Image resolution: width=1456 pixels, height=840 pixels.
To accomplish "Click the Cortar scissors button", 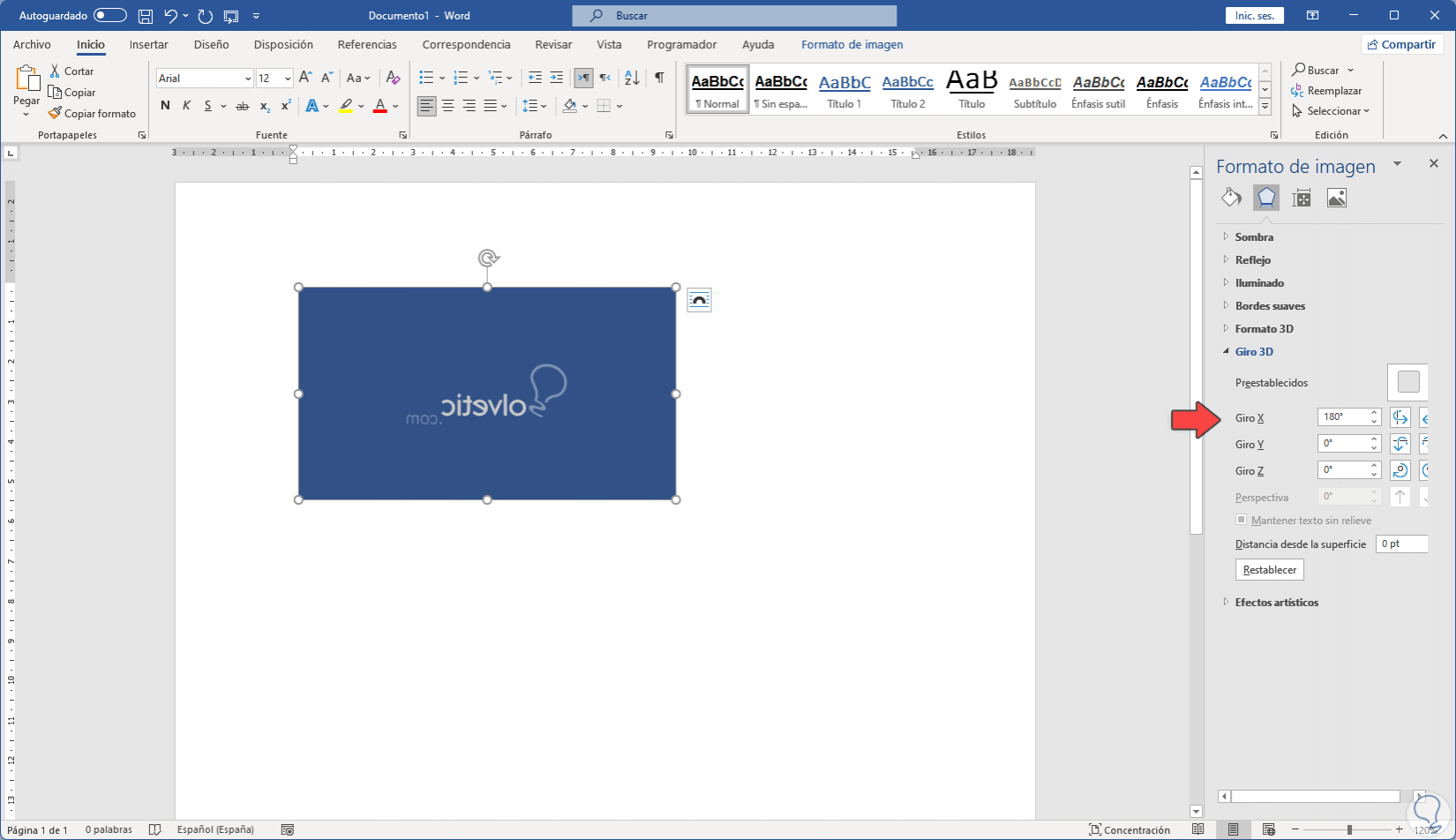I will point(71,71).
